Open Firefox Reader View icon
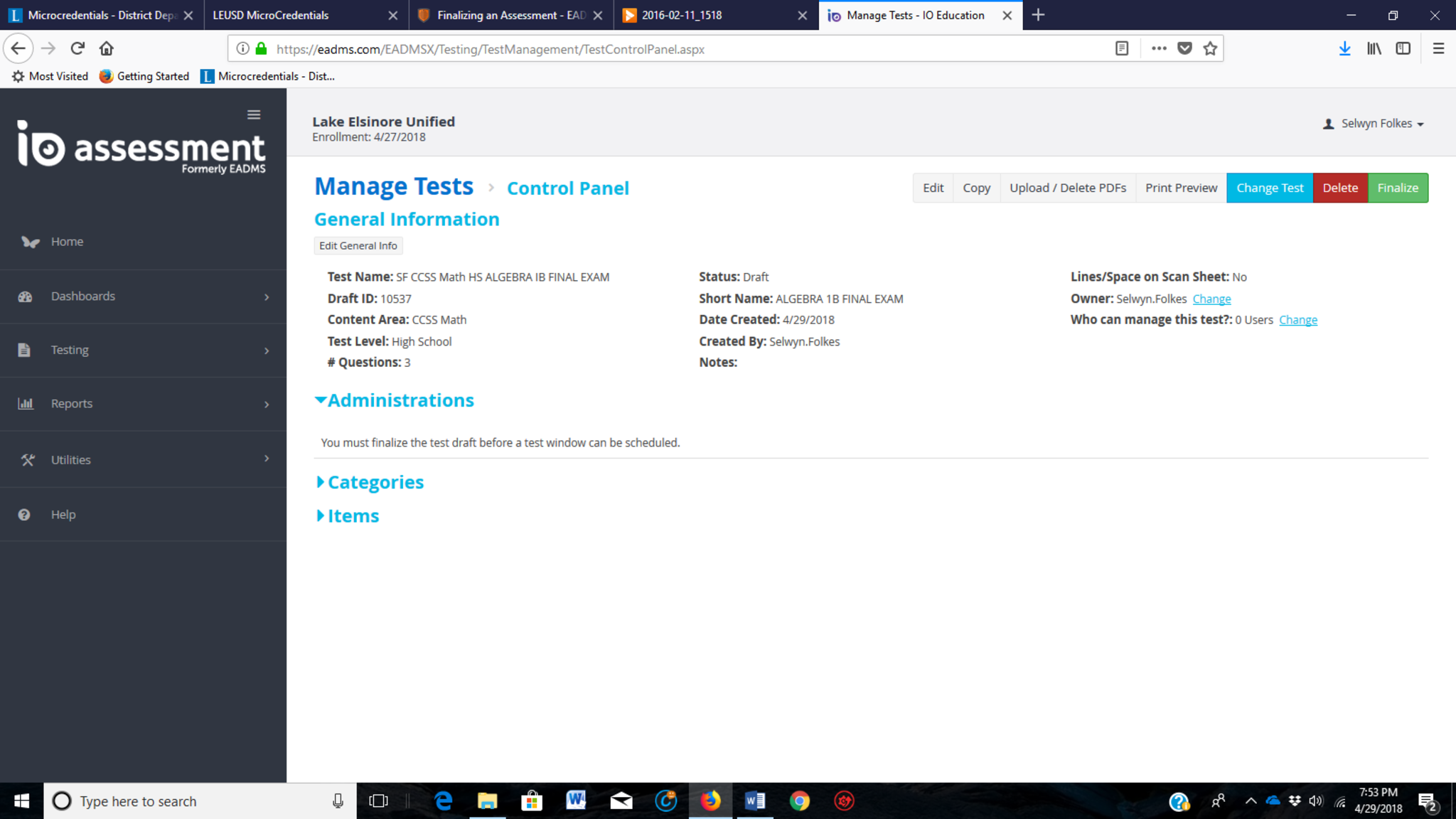Image resolution: width=1456 pixels, height=819 pixels. 1122,48
